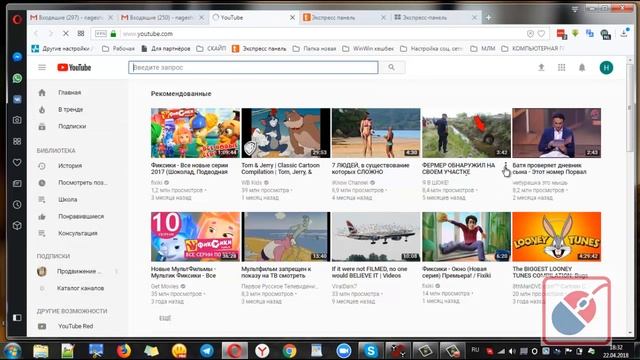The height and width of the screenshot is (360, 640).
Task: Open a new tab with plus button
Action: pos(488,18)
